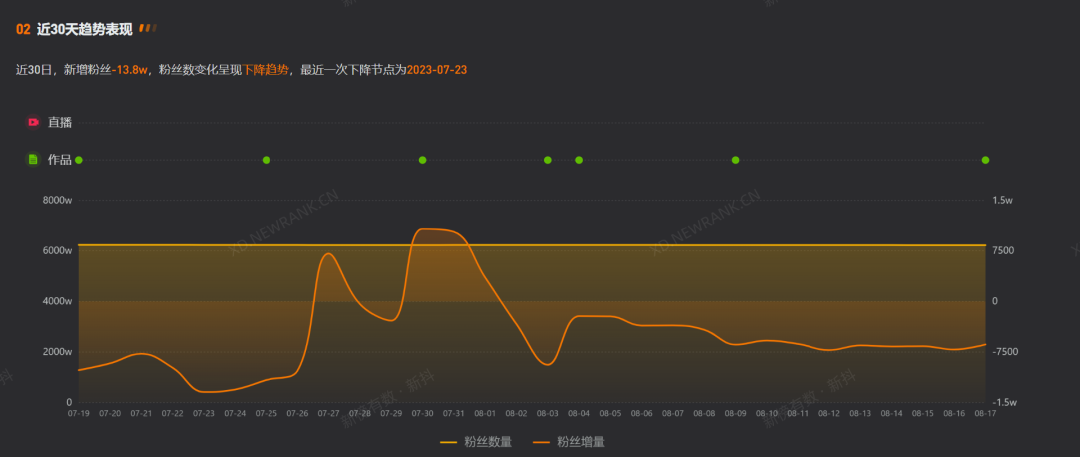
Task: Click the 2023-07-23 decline date
Action: [438, 70]
